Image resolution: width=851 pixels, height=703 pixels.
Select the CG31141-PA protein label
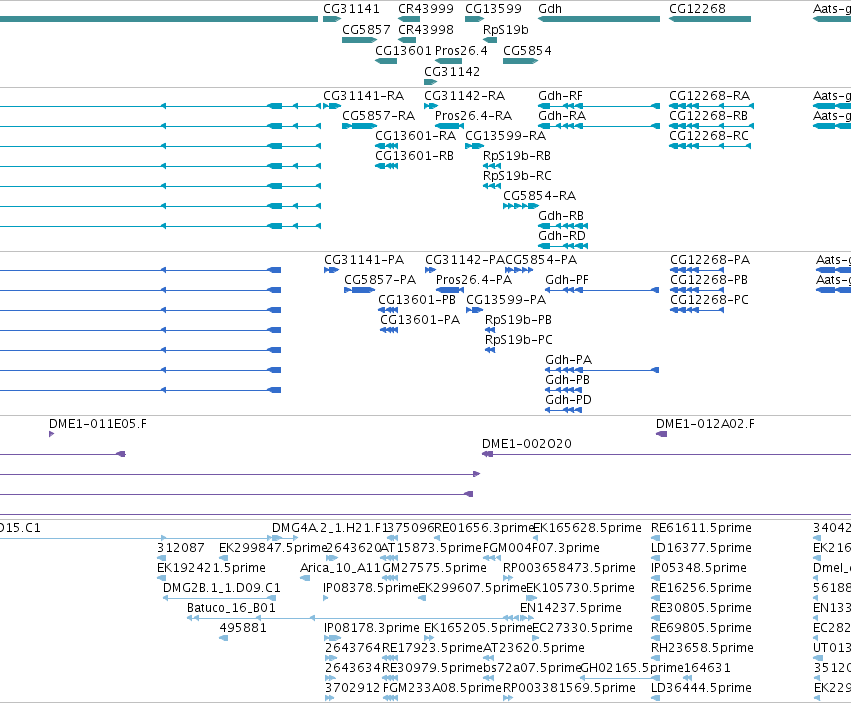coord(364,259)
